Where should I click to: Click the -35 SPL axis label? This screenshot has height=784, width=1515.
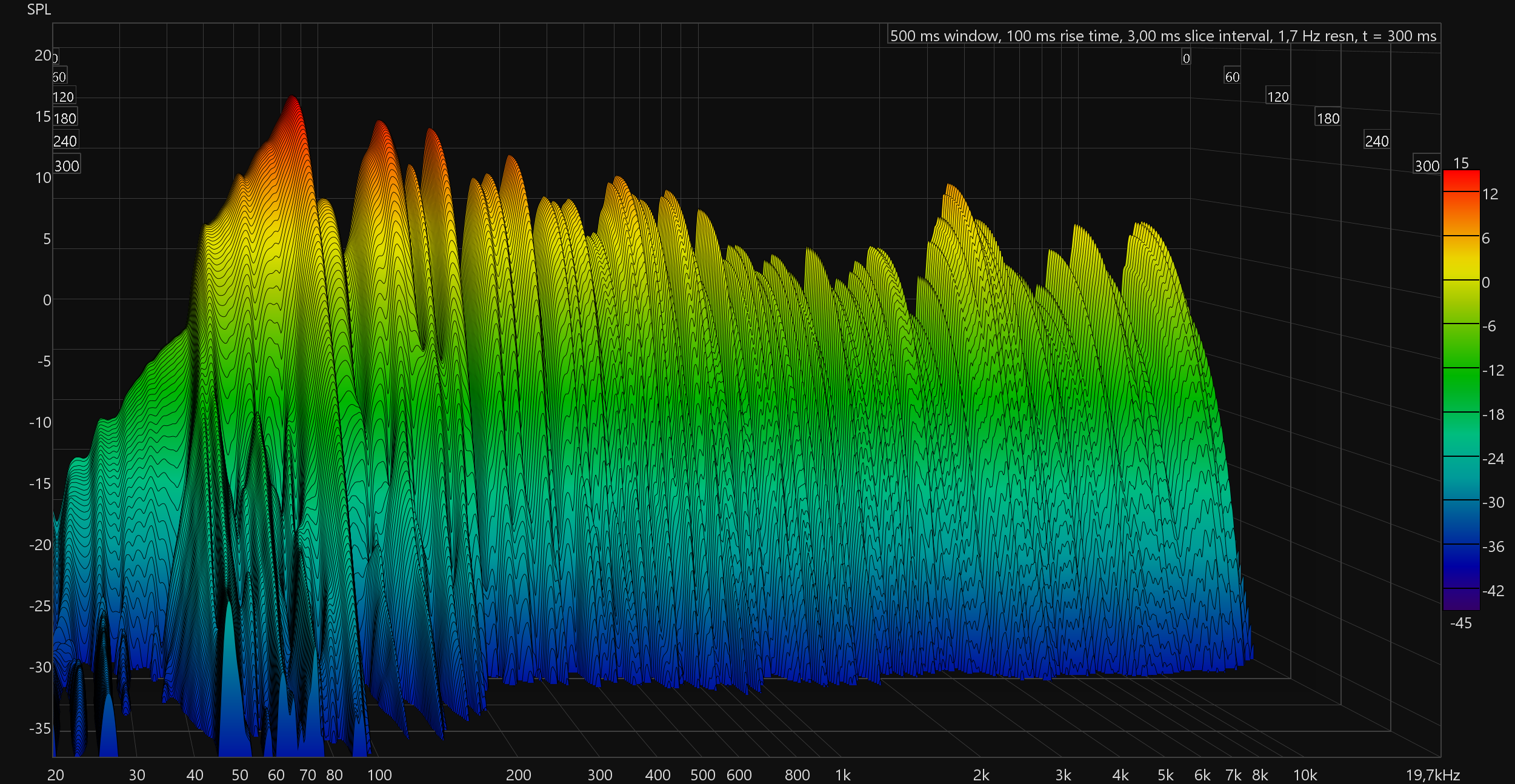pyautogui.click(x=40, y=728)
